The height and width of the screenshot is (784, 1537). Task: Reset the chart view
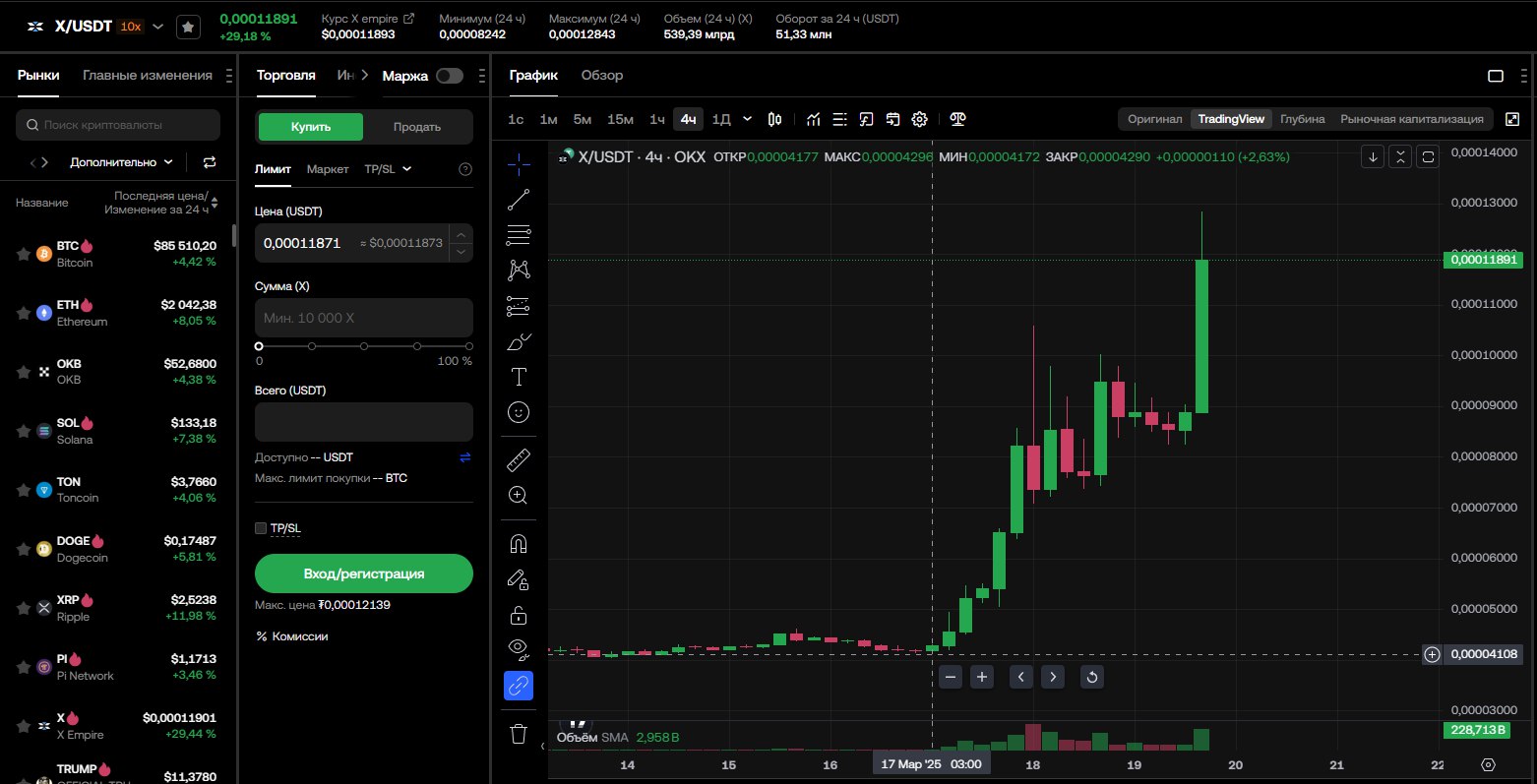[x=1092, y=677]
